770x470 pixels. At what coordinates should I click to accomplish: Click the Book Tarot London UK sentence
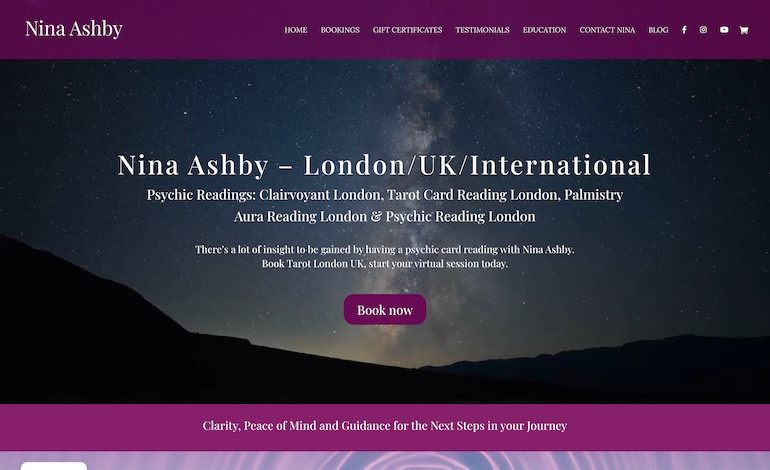click(x=385, y=264)
